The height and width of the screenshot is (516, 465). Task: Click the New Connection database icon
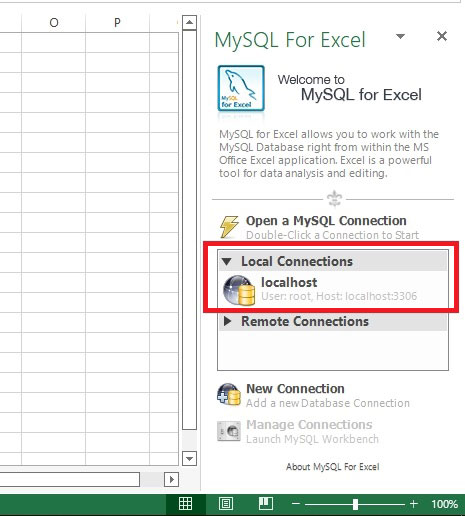point(229,395)
